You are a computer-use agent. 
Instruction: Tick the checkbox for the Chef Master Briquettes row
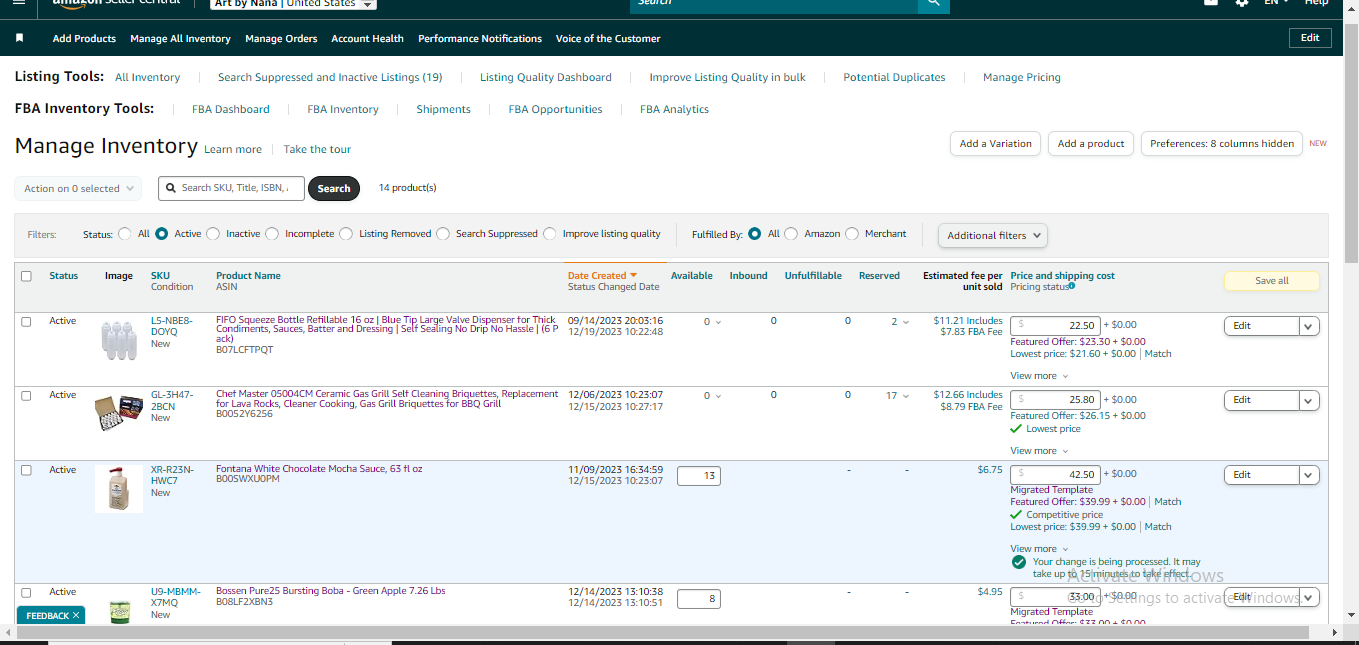pyautogui.click(x=26, y=395)
